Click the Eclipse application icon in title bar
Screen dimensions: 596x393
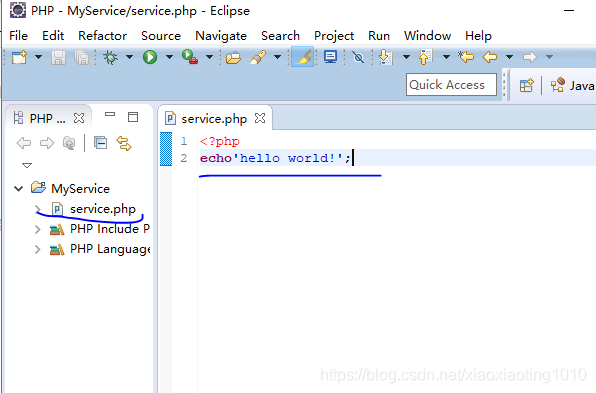(x=17, y=10)
